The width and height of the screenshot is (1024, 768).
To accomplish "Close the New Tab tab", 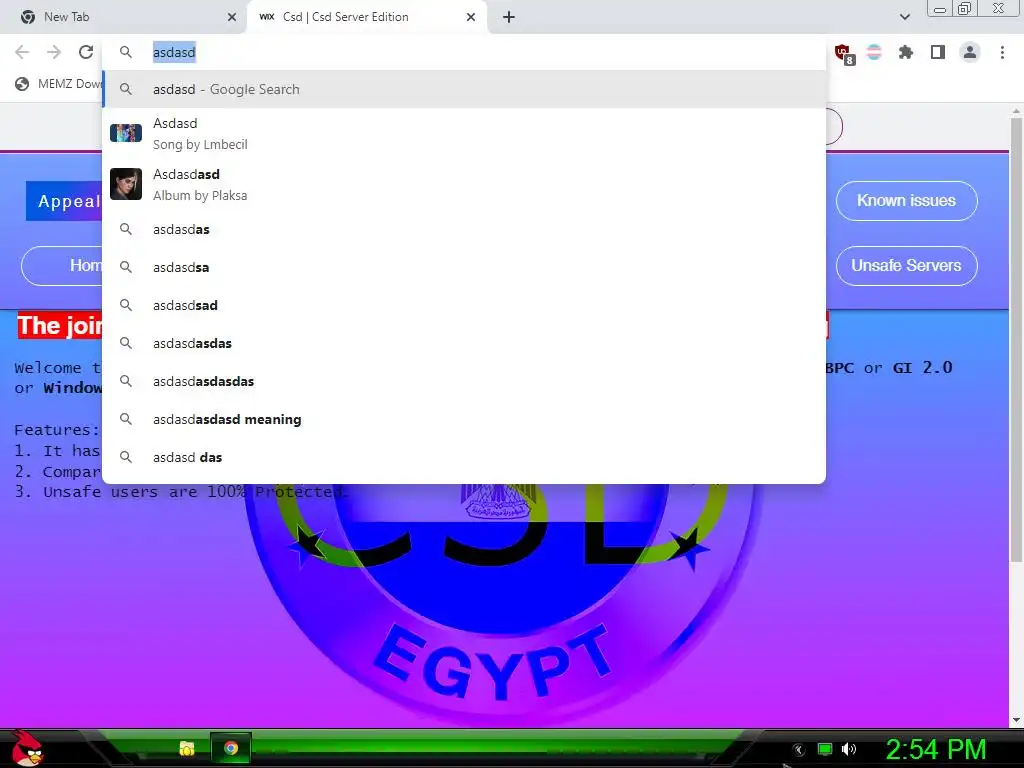I will coord(232,17).
